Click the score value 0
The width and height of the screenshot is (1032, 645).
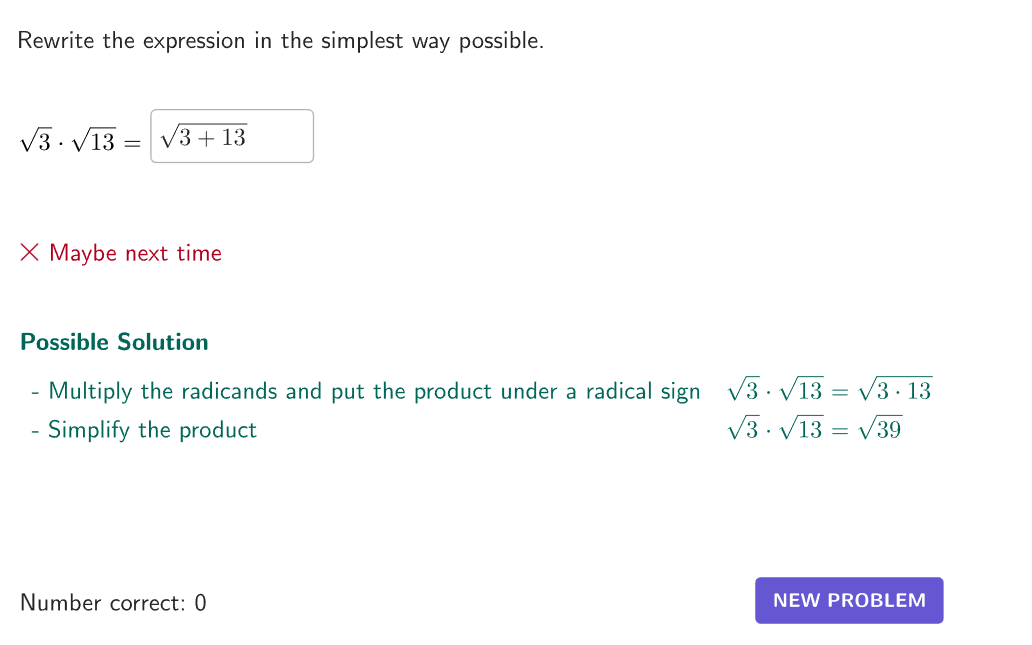tap(200, 603)
